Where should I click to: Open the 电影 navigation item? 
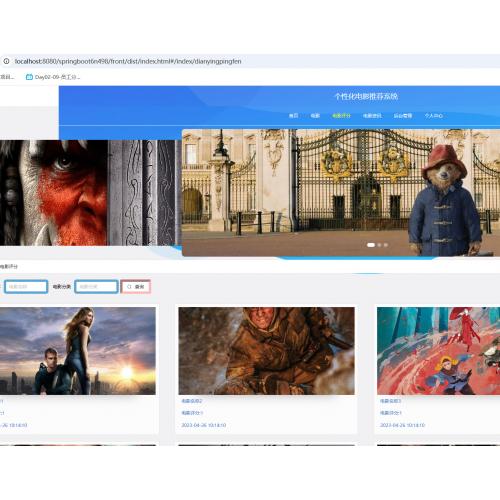tap(315, 116)
